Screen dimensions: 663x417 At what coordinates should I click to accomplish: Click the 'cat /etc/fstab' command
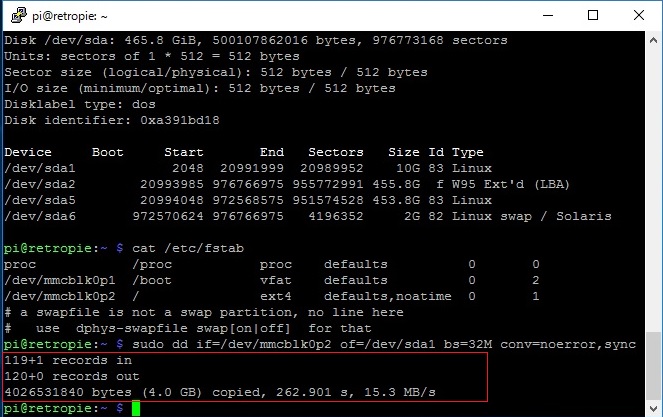pyautogui.click(x=188, y=248)
